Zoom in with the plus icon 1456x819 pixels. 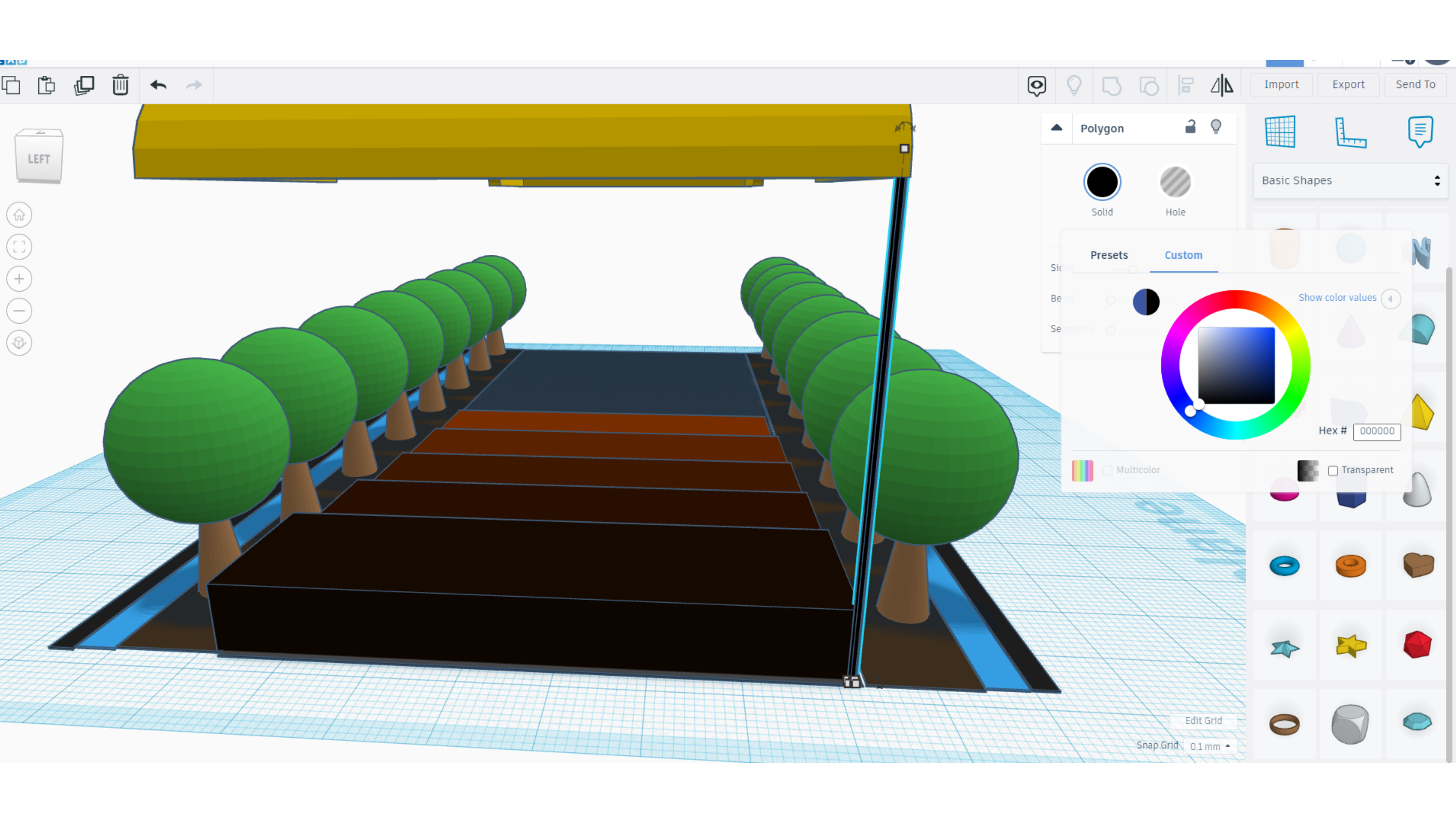[19, 279]
